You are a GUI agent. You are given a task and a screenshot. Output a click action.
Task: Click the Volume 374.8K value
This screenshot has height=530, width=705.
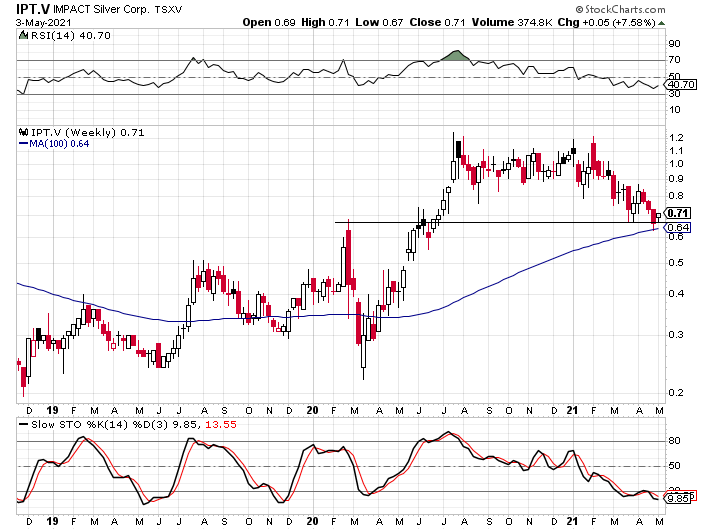(511, 22)
